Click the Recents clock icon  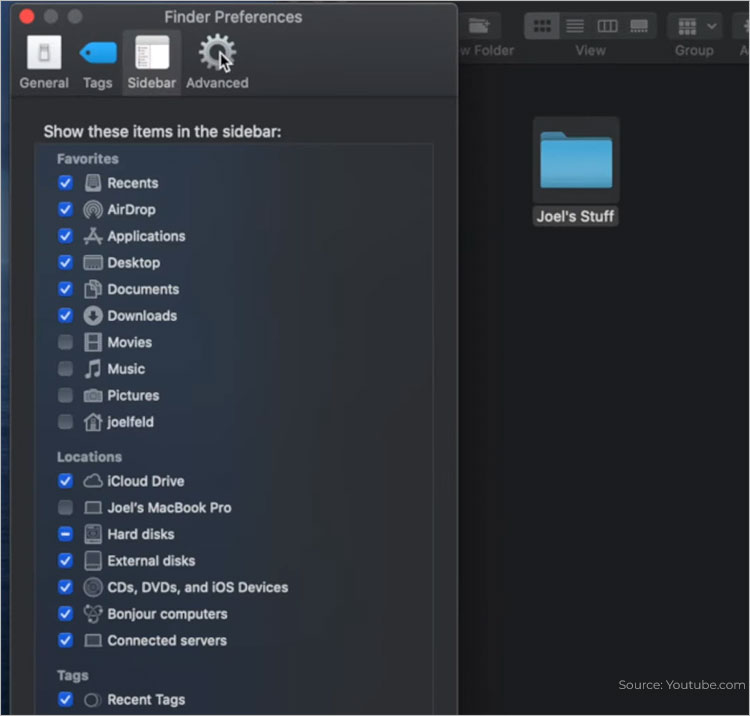[x=93, y=183]
